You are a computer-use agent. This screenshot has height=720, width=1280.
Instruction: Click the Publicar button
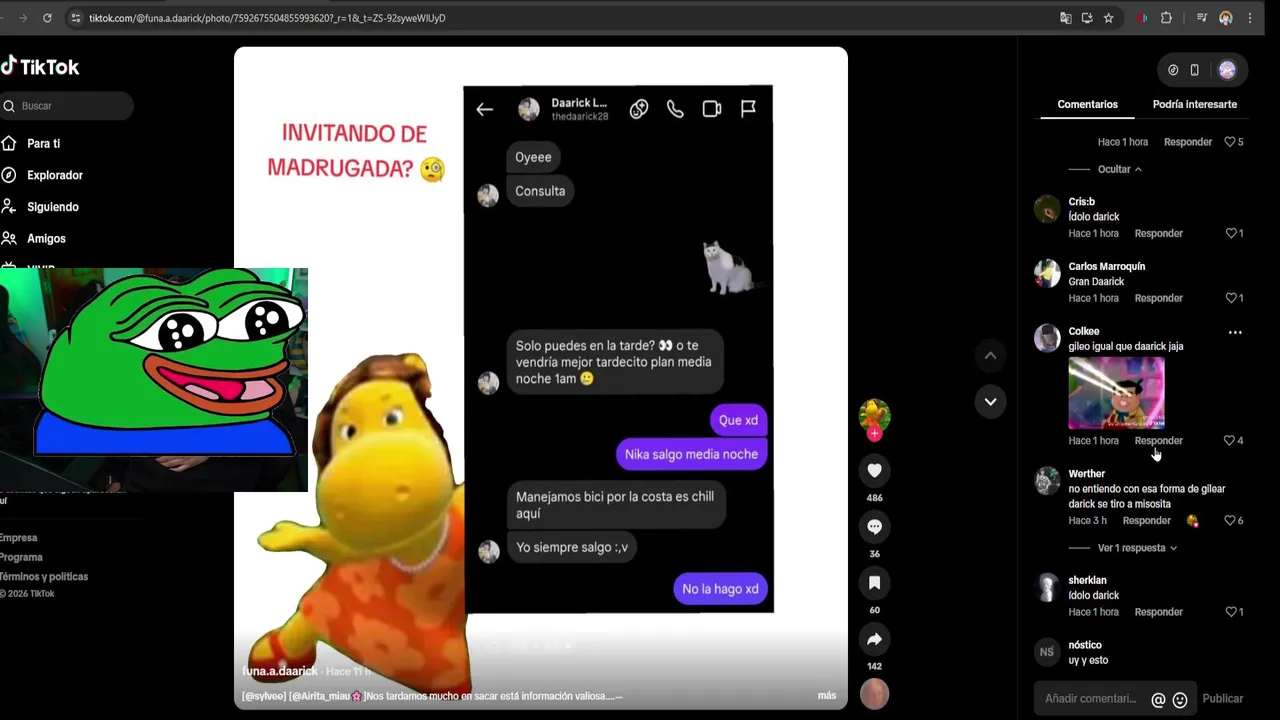pos(1222,699)
